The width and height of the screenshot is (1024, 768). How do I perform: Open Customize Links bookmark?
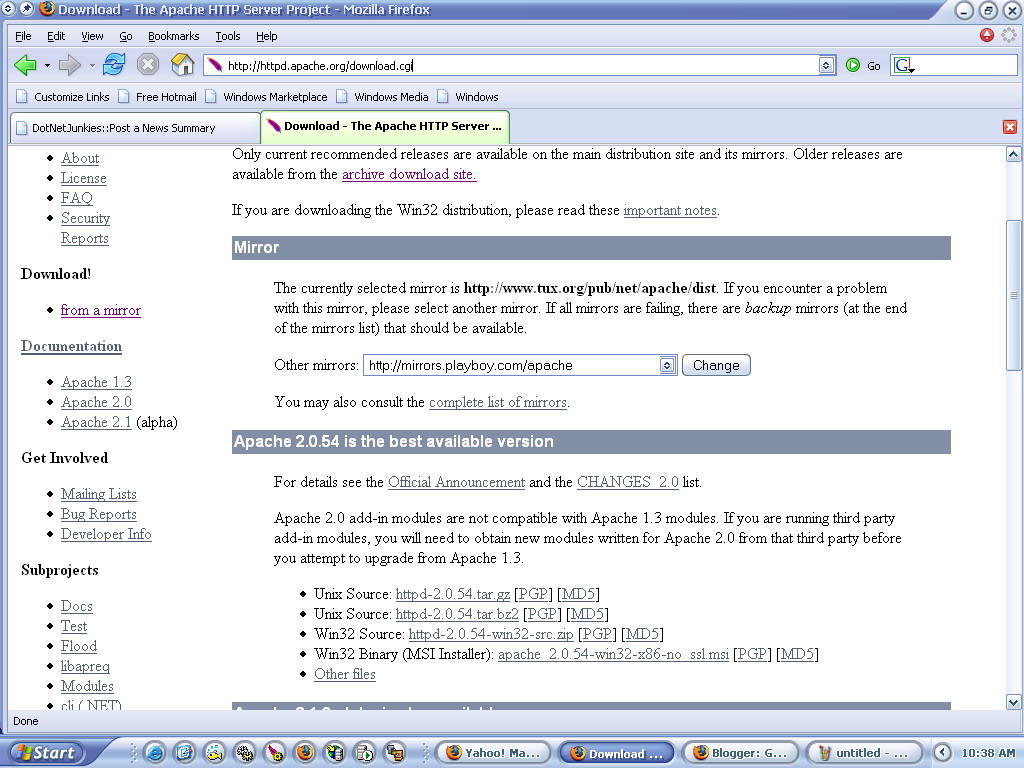click(x=63, y=97)
